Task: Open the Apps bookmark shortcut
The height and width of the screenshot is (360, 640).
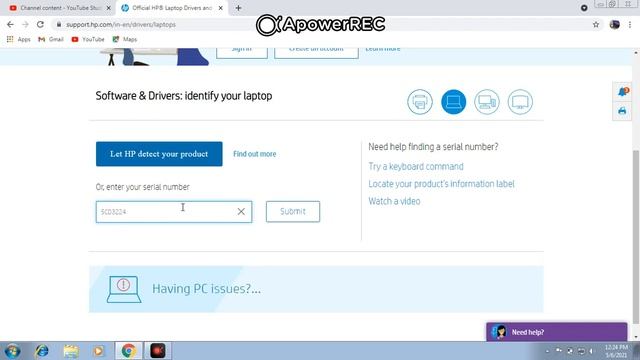Action: (x=19, y=39)
